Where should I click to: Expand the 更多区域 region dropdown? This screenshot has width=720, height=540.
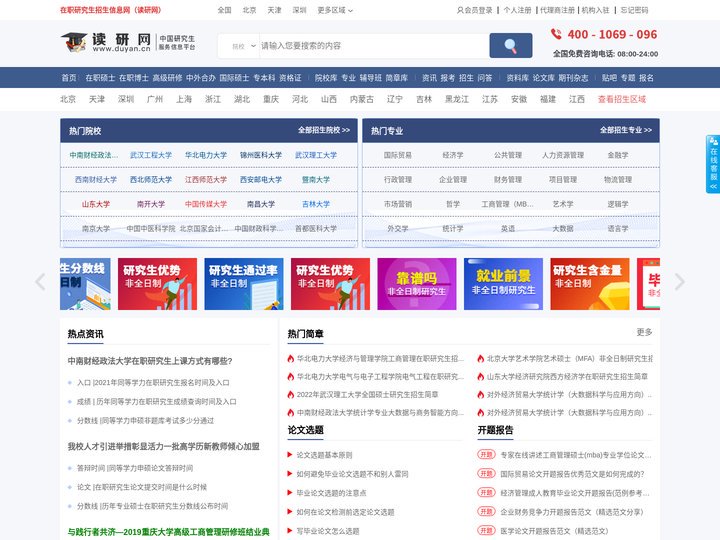pos(335,10)
